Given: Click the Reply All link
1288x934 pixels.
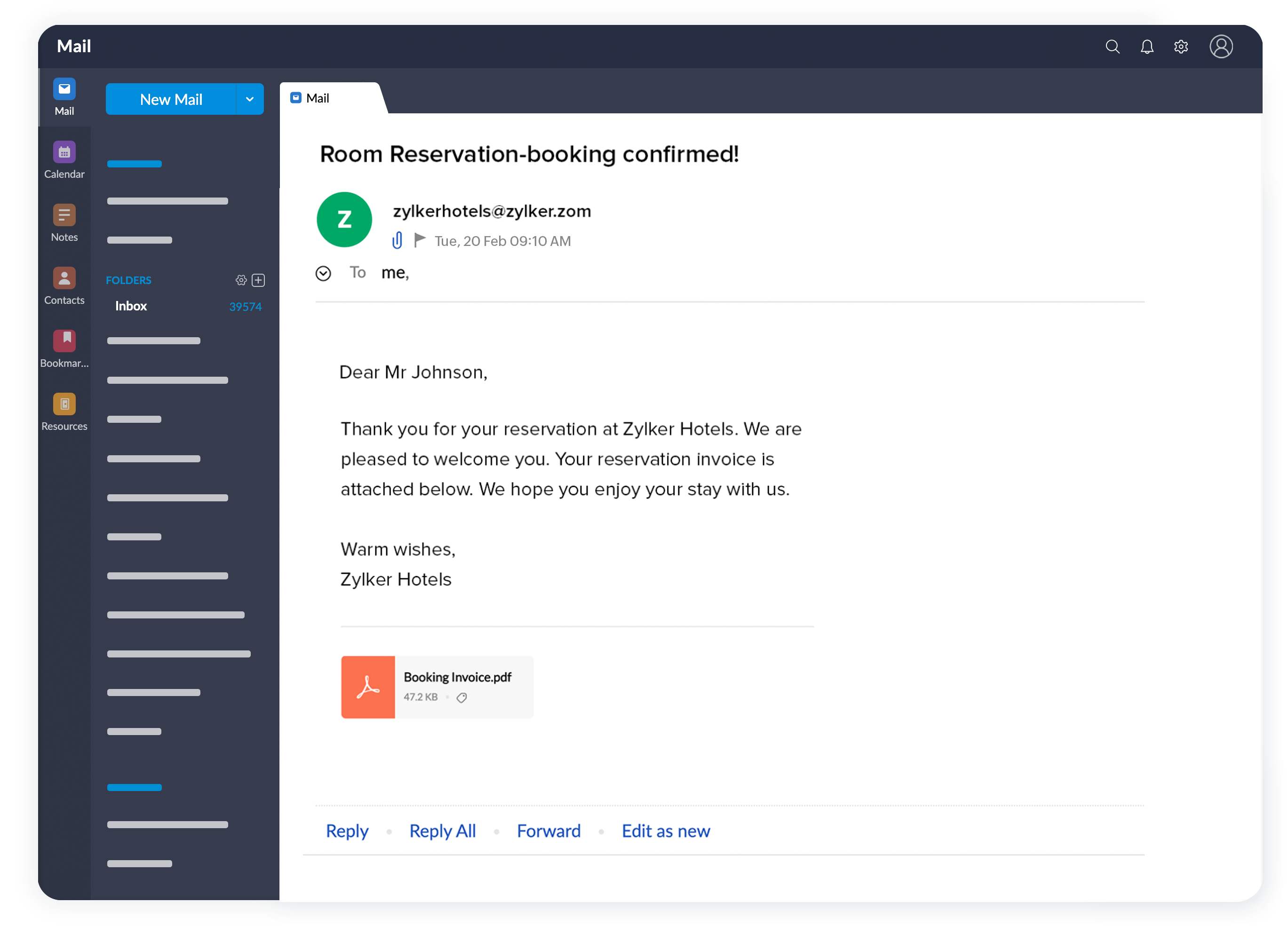Looking at the screenshot, I should [x=442, y=831].
